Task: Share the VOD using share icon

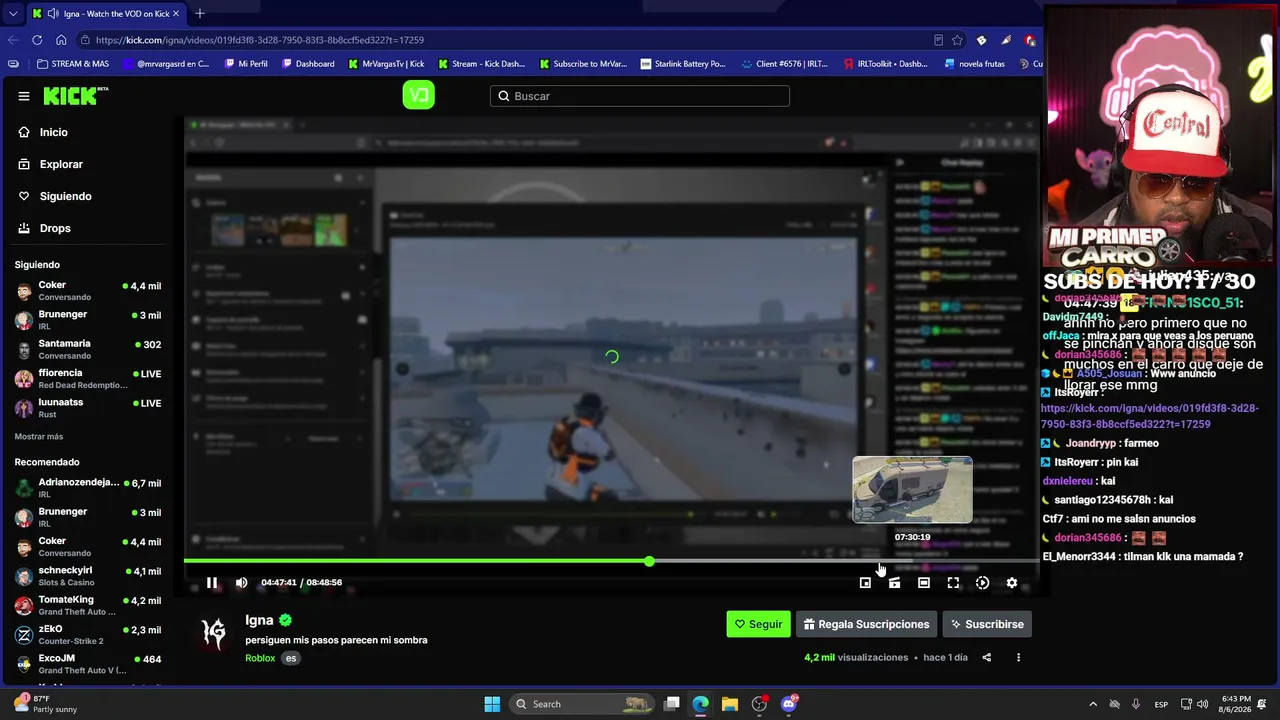Action: pyautogui.click(x=987, y=658)
